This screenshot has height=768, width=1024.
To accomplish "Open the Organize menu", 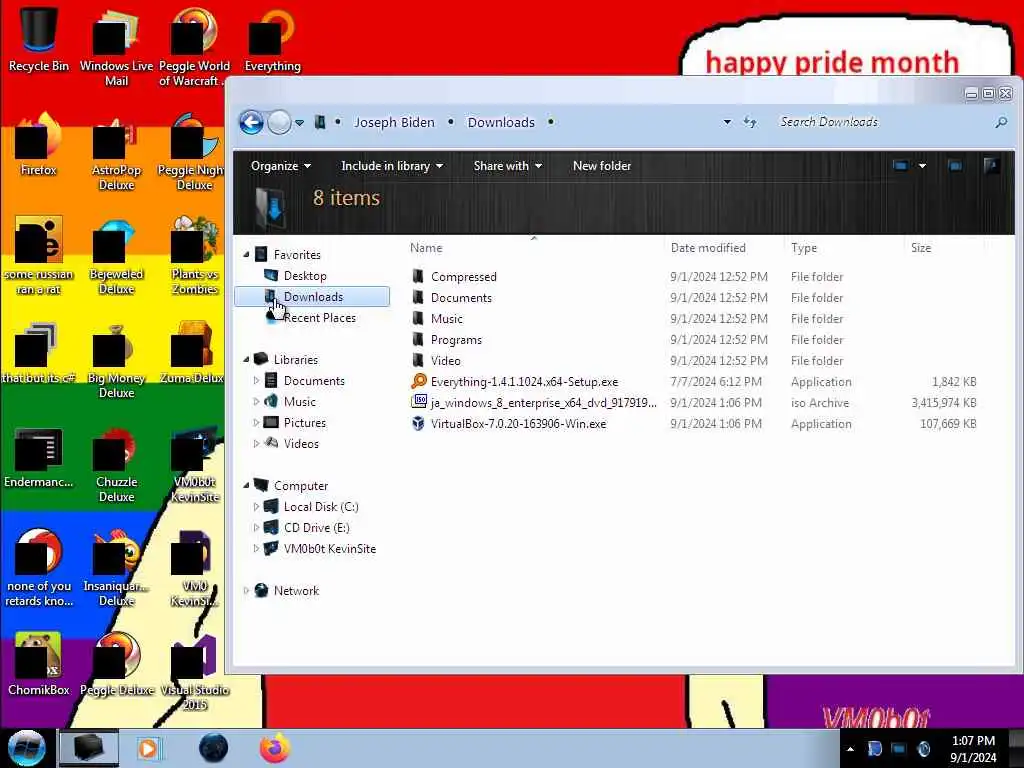I will (281, 166).
